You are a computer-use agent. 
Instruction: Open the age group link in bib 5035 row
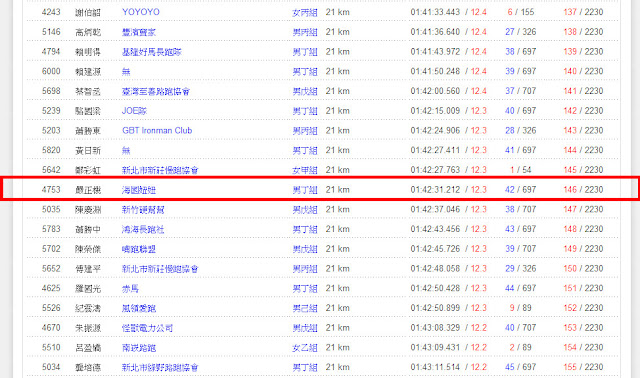coord(305,209)
